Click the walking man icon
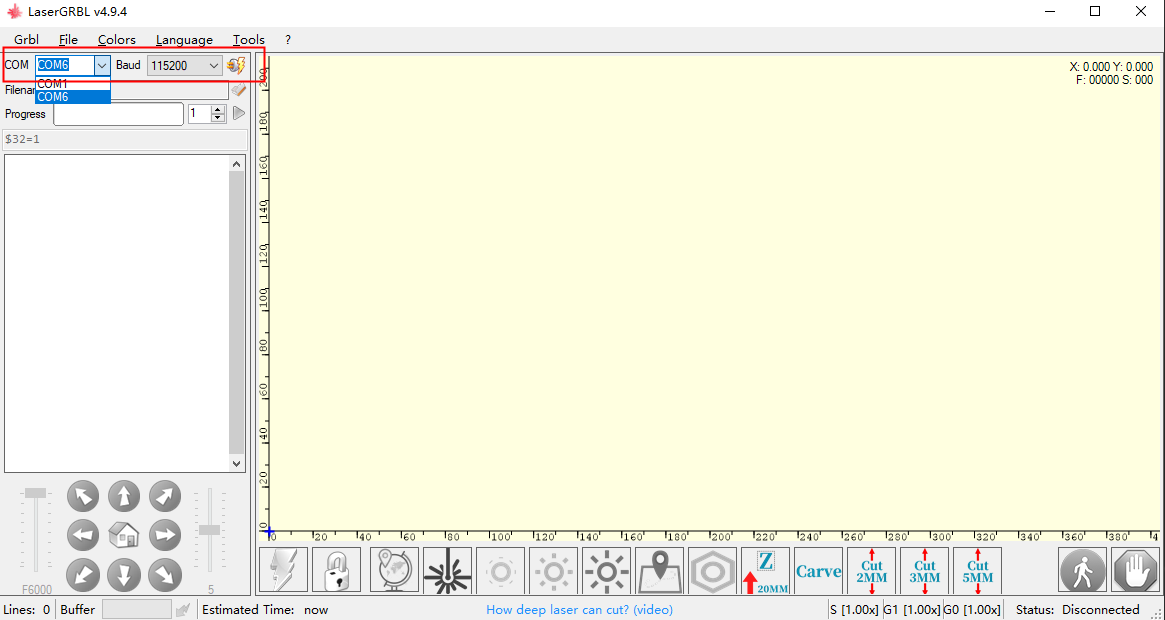 (1082, 570)
